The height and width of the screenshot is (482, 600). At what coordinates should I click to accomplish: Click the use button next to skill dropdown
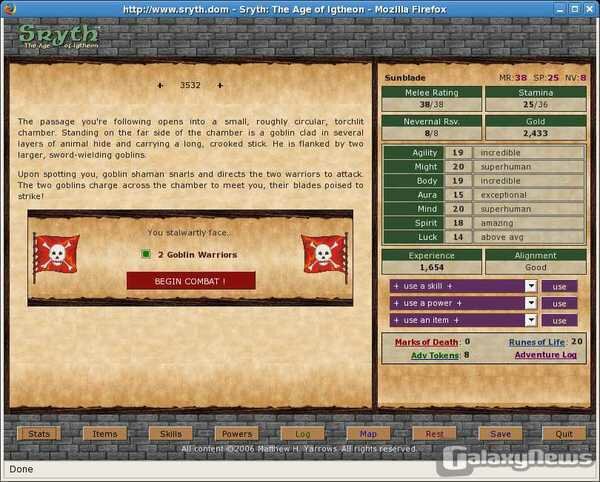pos(559,287)
